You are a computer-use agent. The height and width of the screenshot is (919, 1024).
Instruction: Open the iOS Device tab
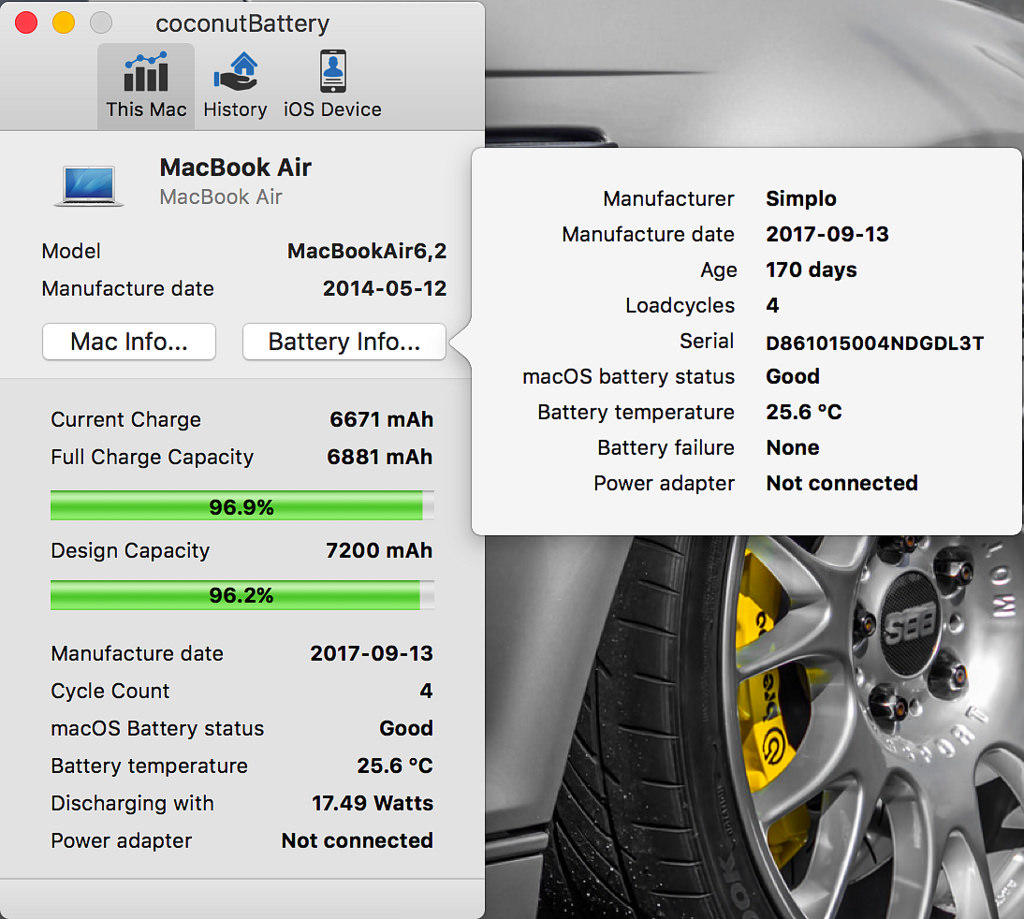[x=332, y=86]
